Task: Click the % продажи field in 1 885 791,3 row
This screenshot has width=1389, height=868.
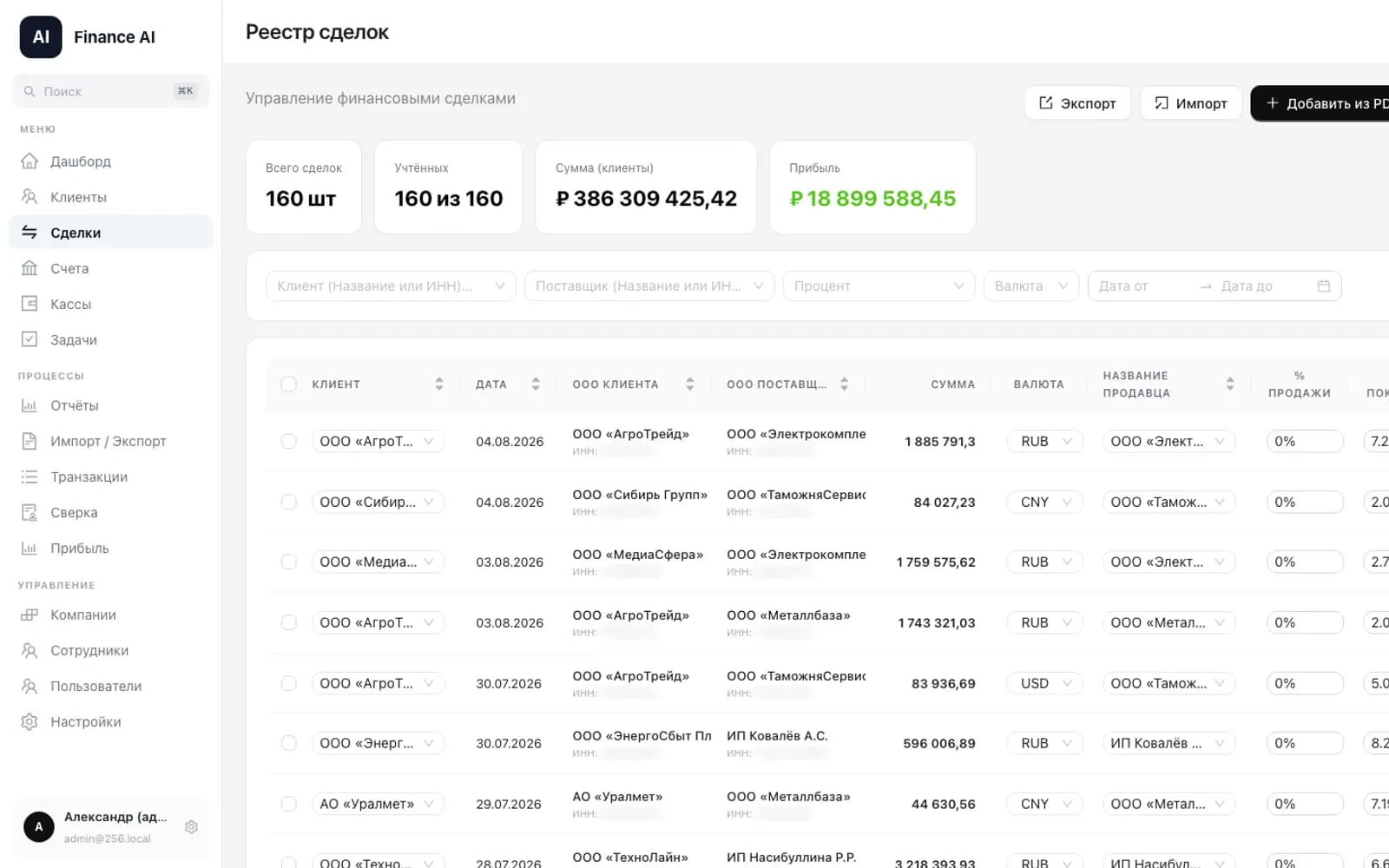Action: tap(1305, 441)
